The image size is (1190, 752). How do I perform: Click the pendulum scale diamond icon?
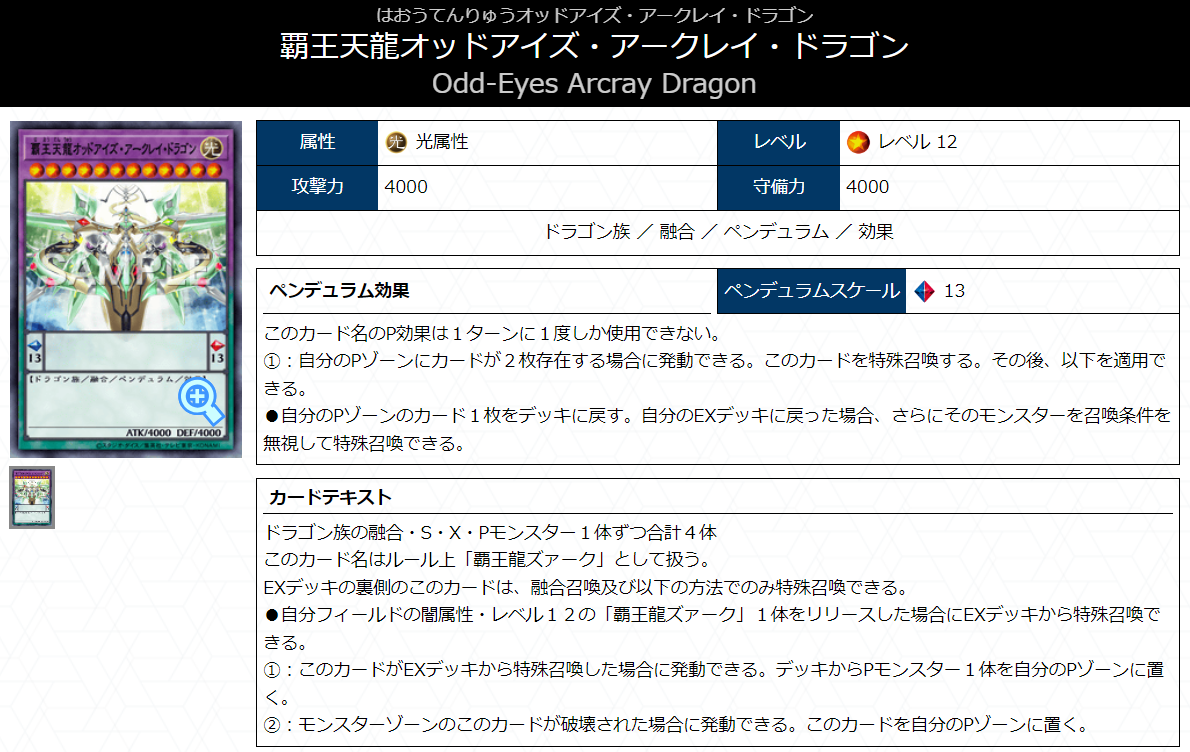click(x=924, y=291)
